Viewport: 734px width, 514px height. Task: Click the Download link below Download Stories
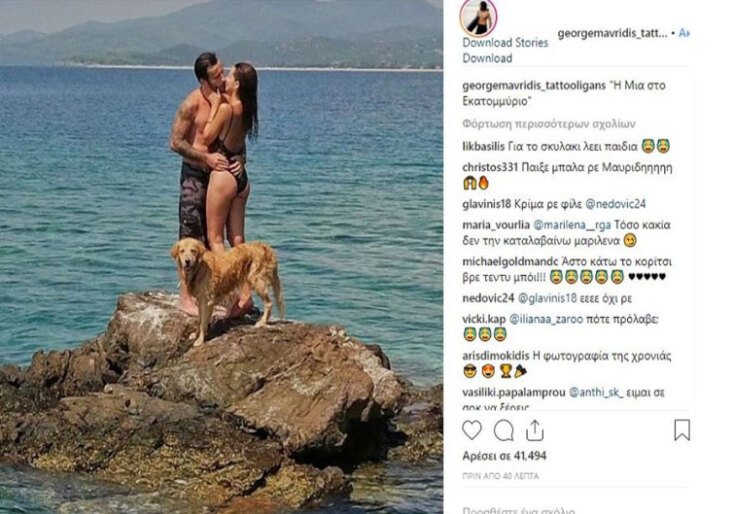(487, 59)
